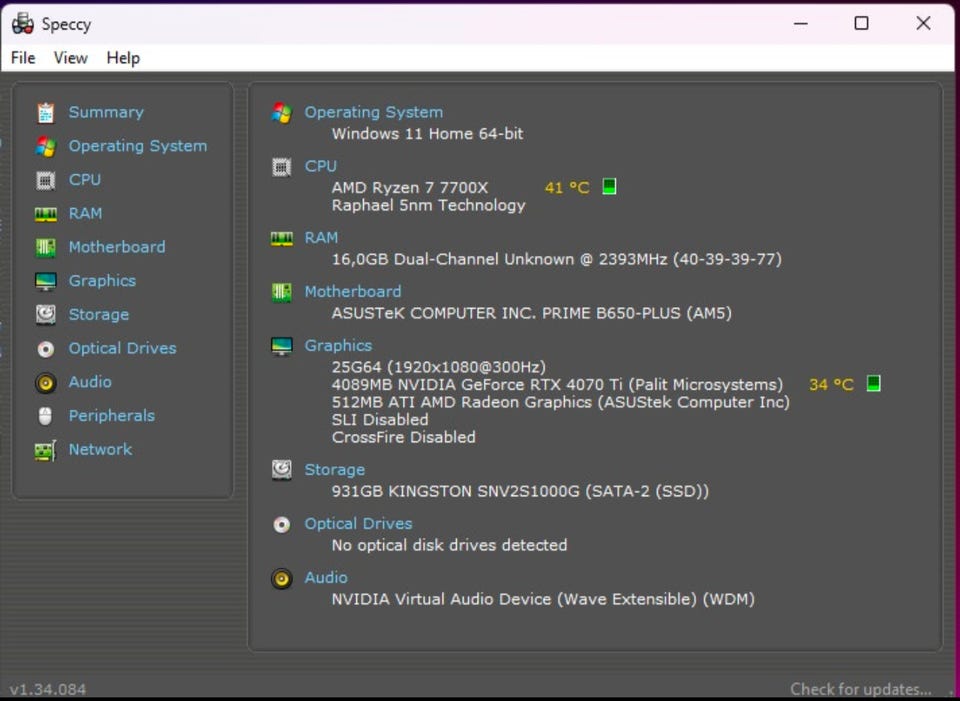Select Optical Drives in the sidebar
The height and width of the screenshot is (701, 960).
click(x=122, y=348)
